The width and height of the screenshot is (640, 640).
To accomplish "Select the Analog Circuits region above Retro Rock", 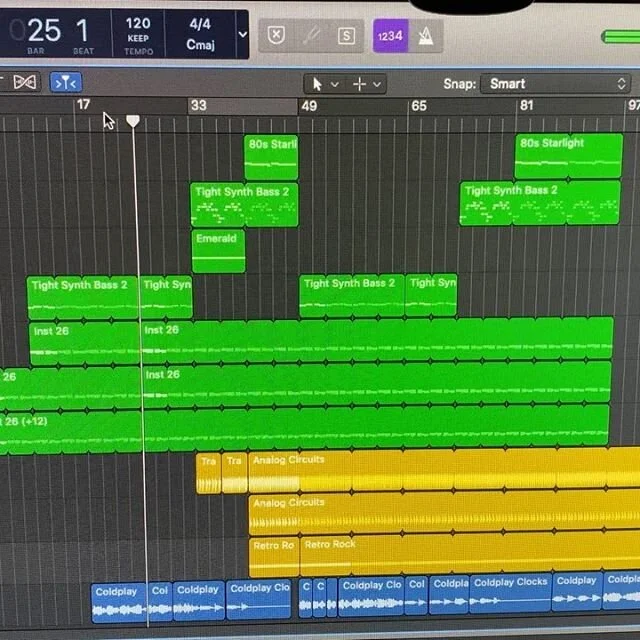I will pos(444,514).
